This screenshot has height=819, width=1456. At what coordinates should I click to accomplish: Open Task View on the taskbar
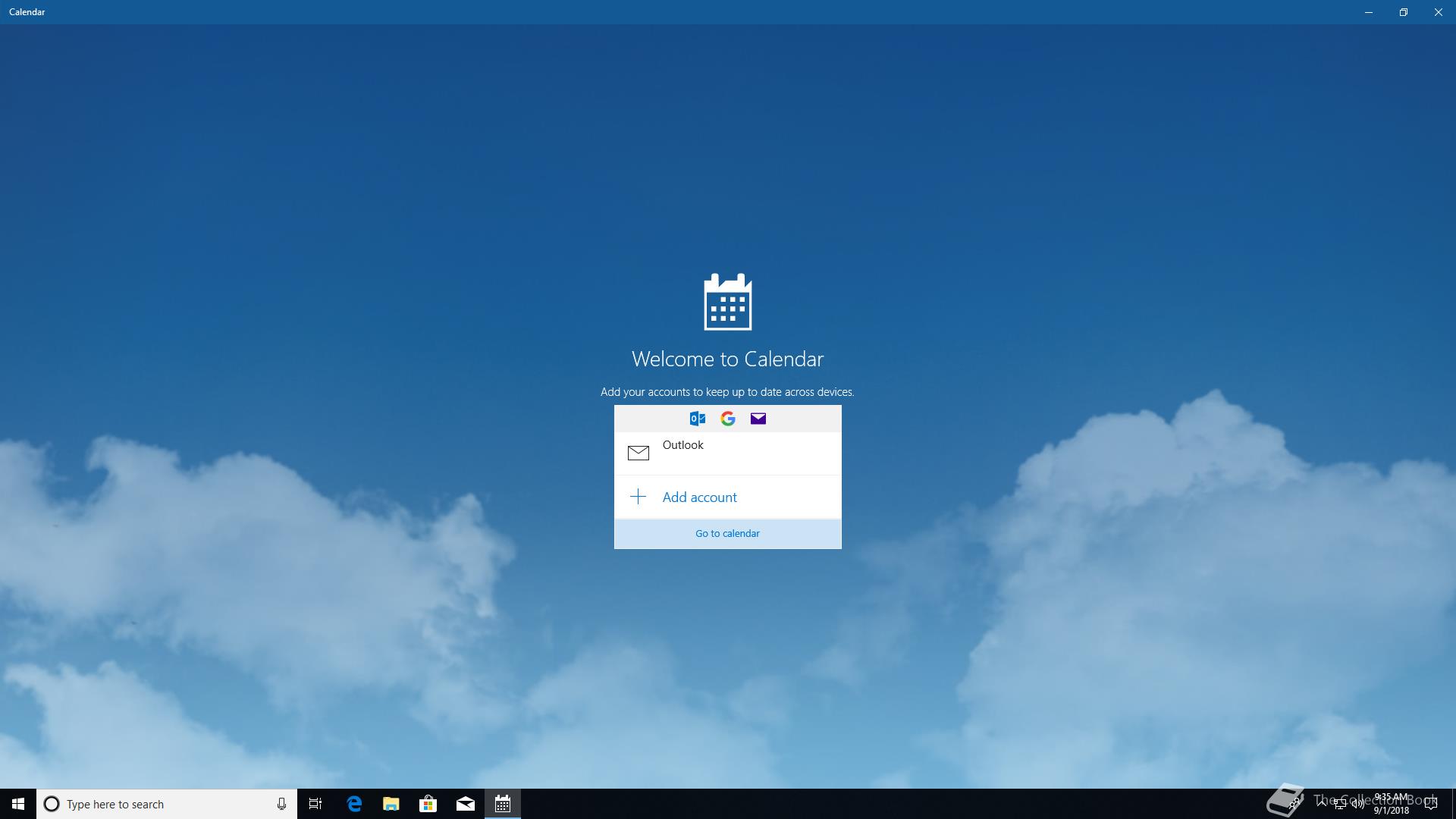pos(315,804)
